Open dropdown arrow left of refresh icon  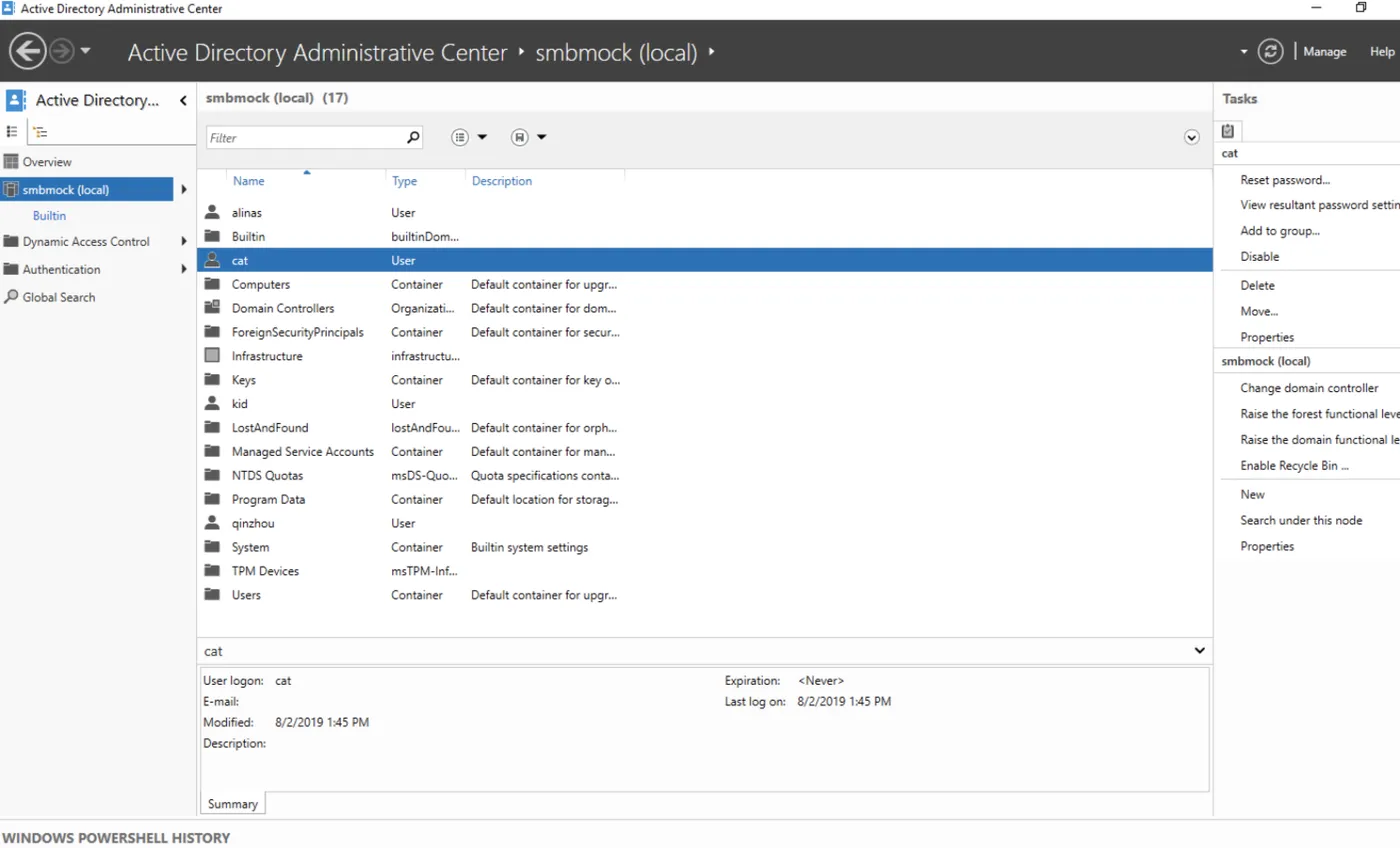1244,51
